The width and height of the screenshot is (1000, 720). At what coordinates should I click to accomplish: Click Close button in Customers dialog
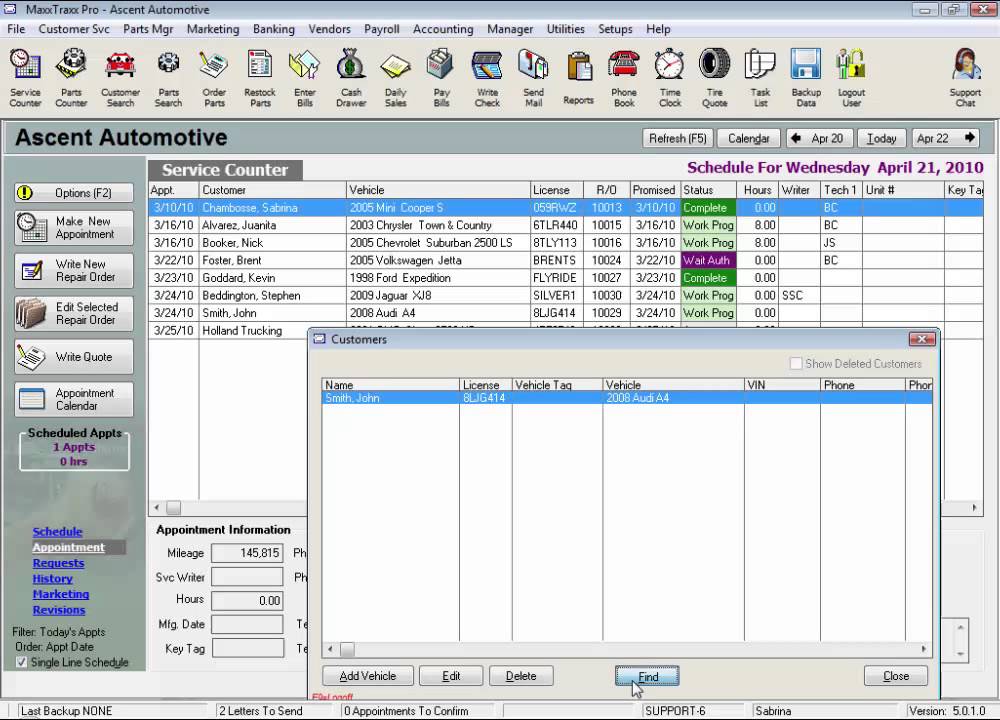pyautogui.click(x=896, y=676)
